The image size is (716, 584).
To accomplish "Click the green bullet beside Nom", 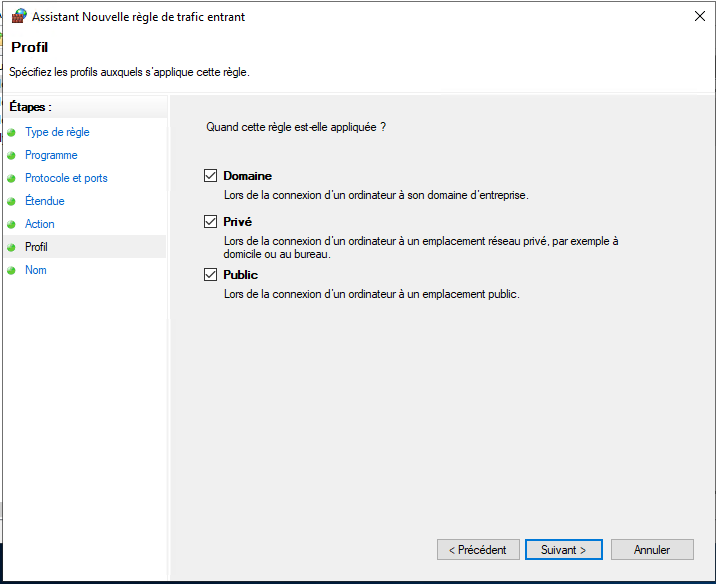I will [11, 270].
